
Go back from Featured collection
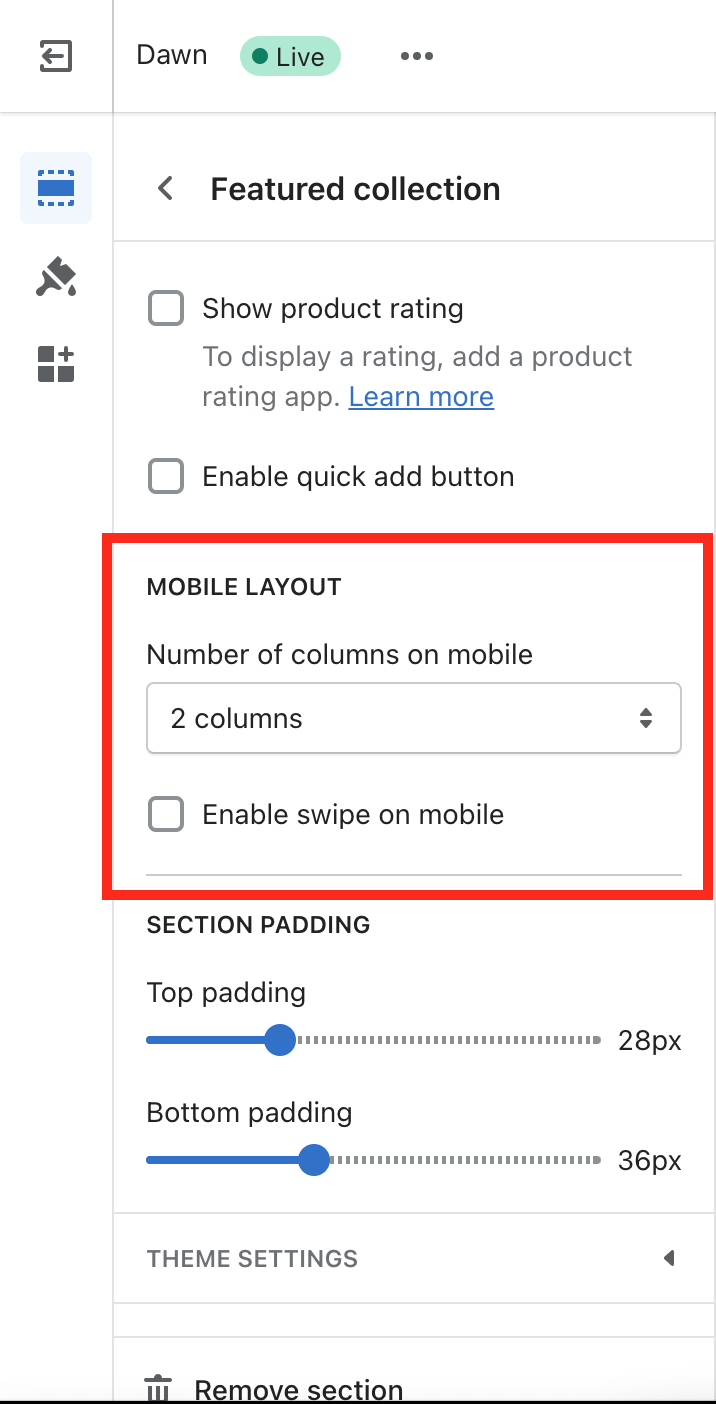(x=166, y=188)
